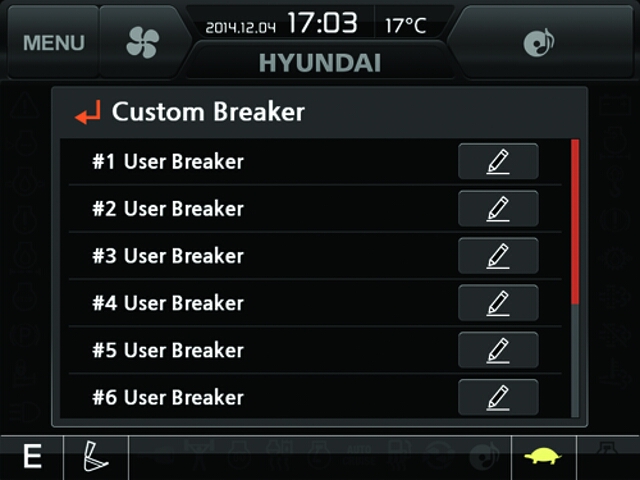Viewport: 640px width, 480px height.
Task: Select the #4 User Breaker entry
Action: (x=168, y=303)
